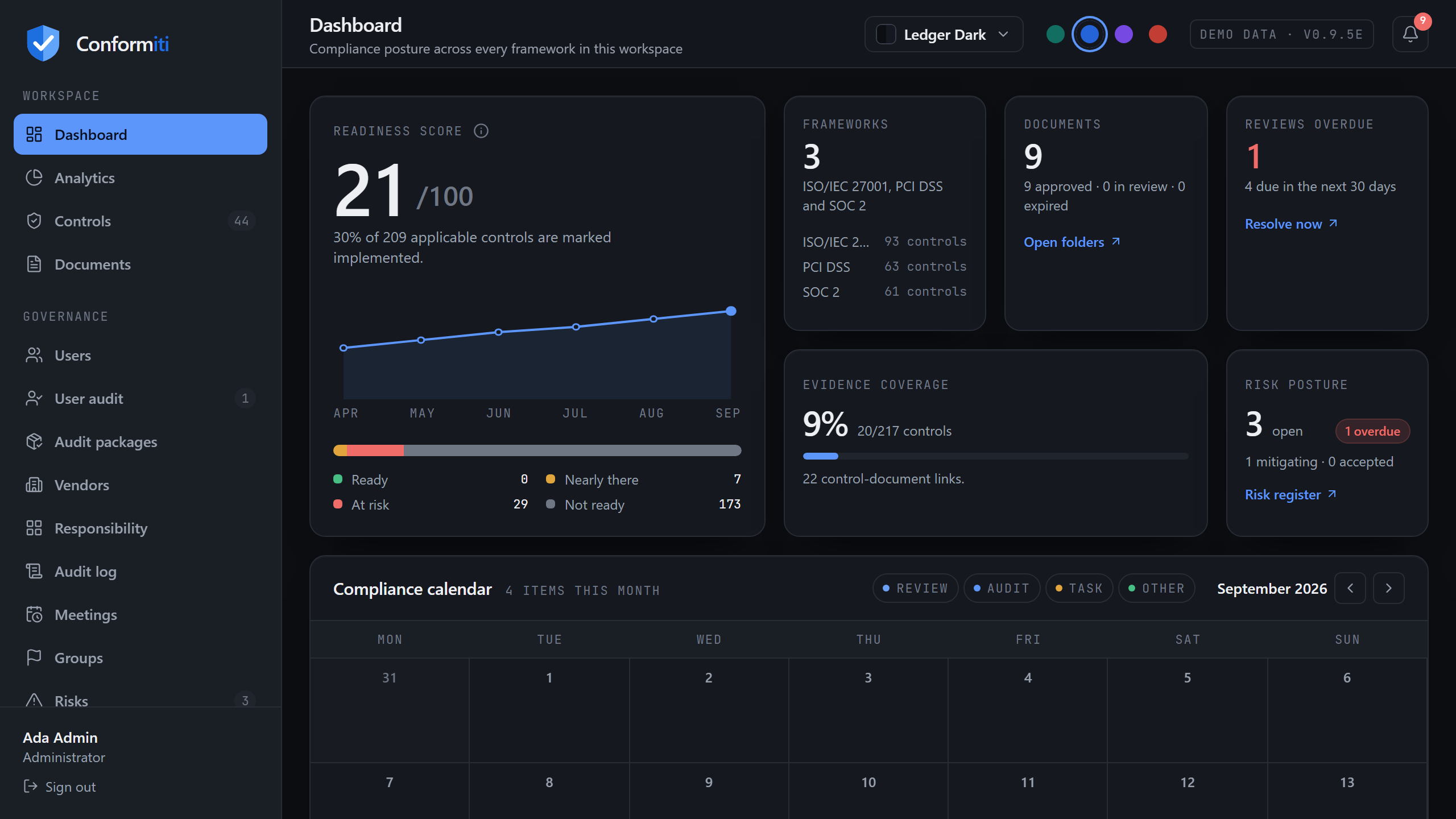
Task: Click the Ada Admin user name
Action: point(60,738)
